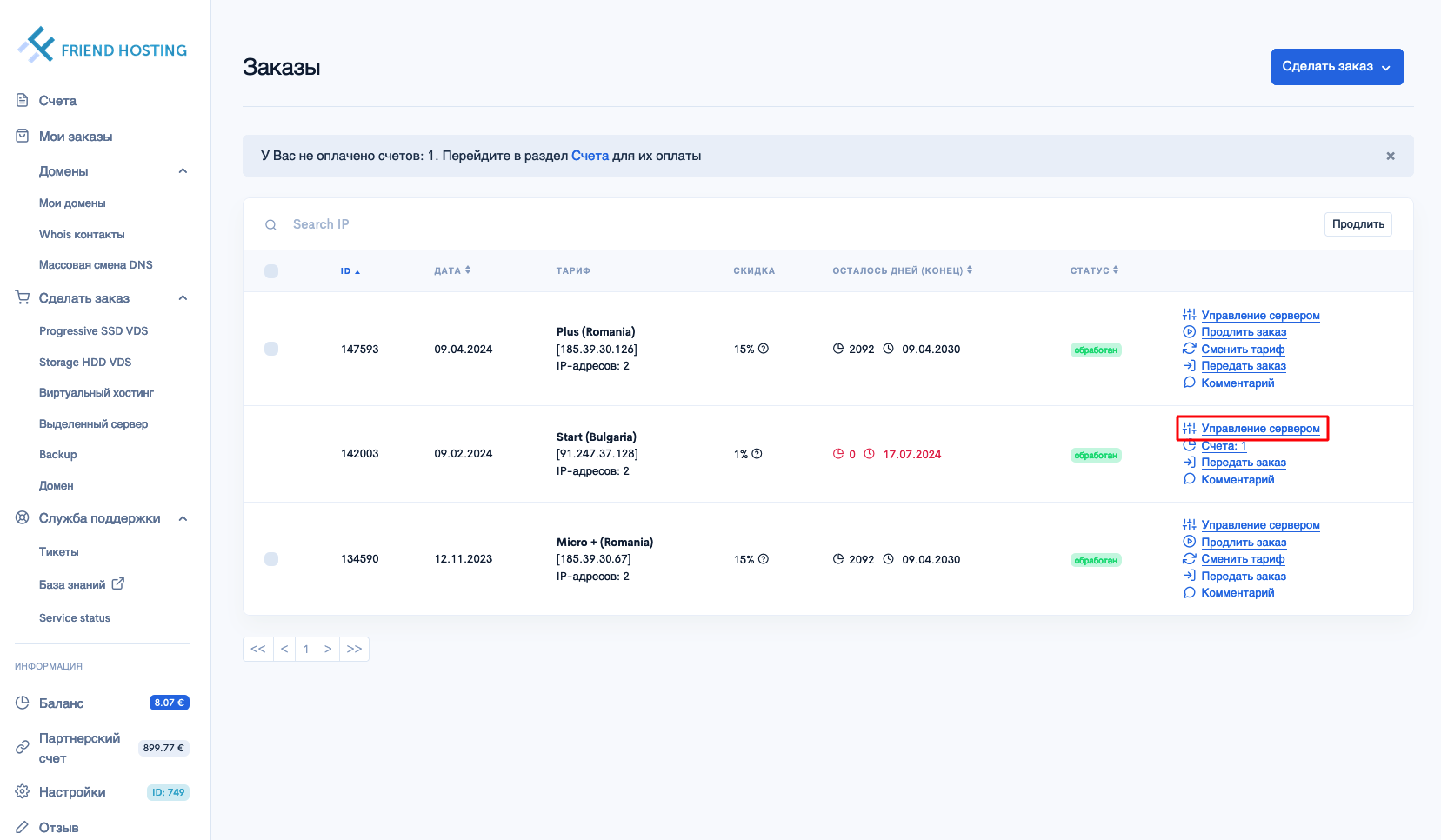Click the discount help icon for order 147593

click(764, 349)
